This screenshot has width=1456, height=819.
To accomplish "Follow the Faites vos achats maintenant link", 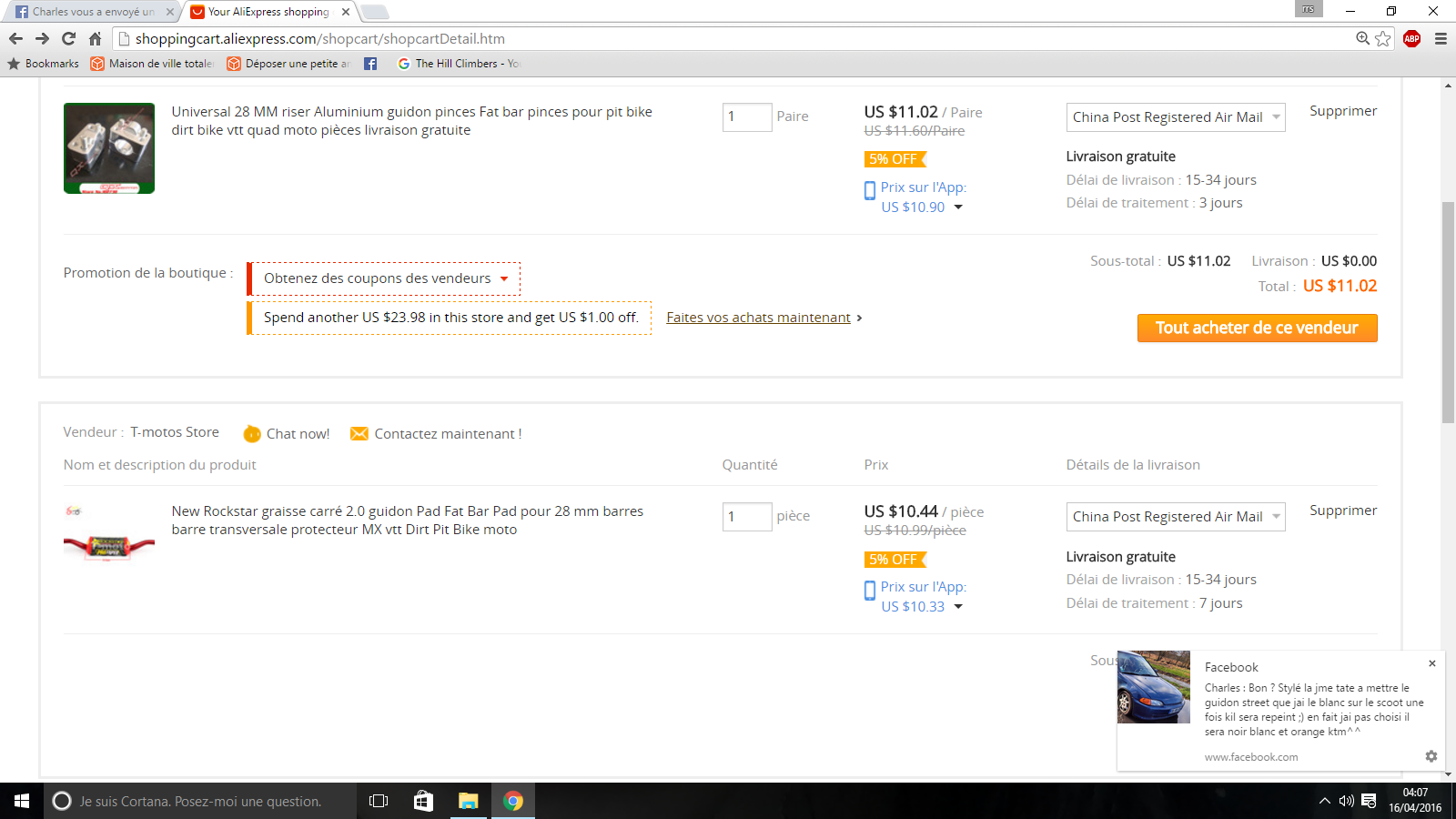I will [x=758, y=318].
